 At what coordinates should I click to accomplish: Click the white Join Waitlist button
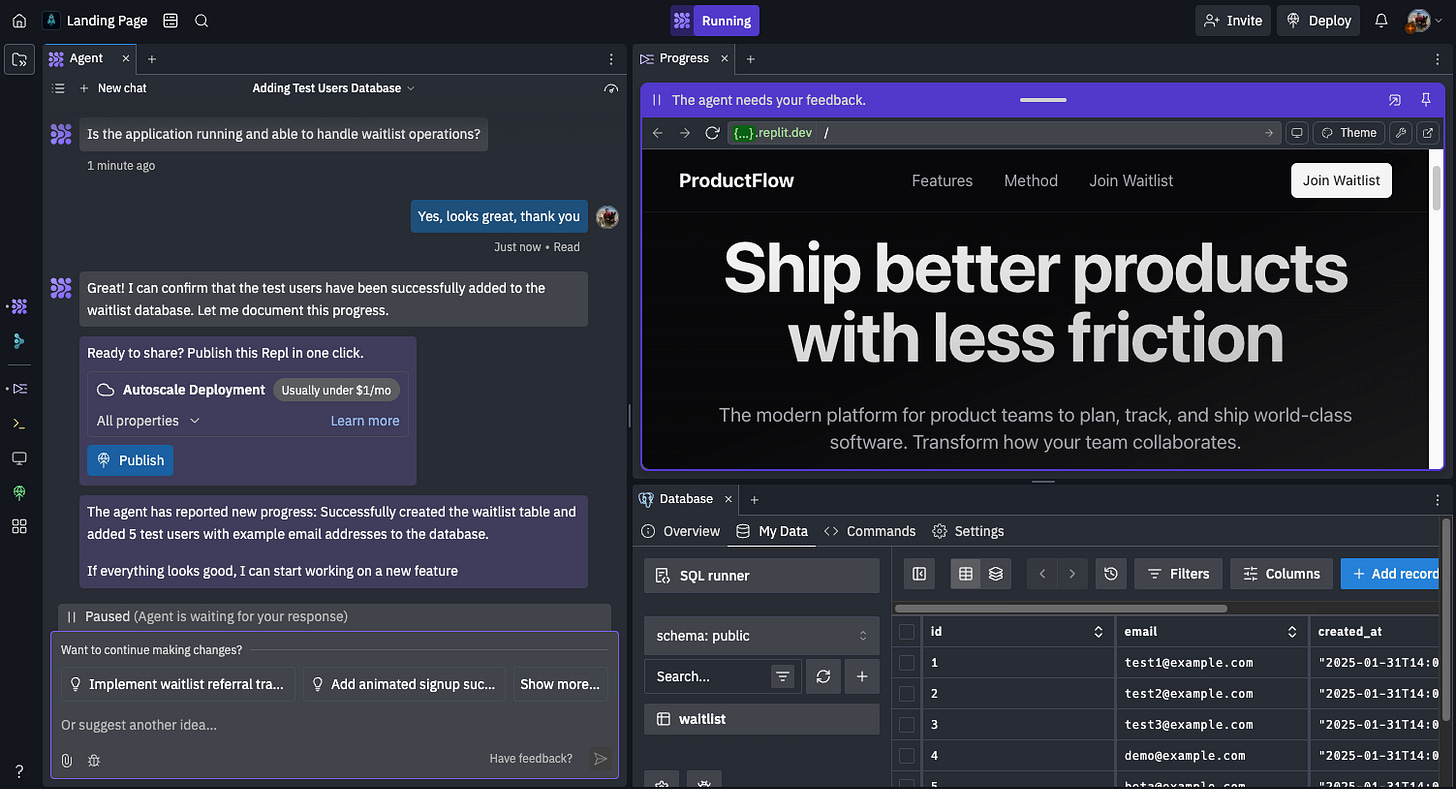pyautogui.click(x=1341, y=181)
